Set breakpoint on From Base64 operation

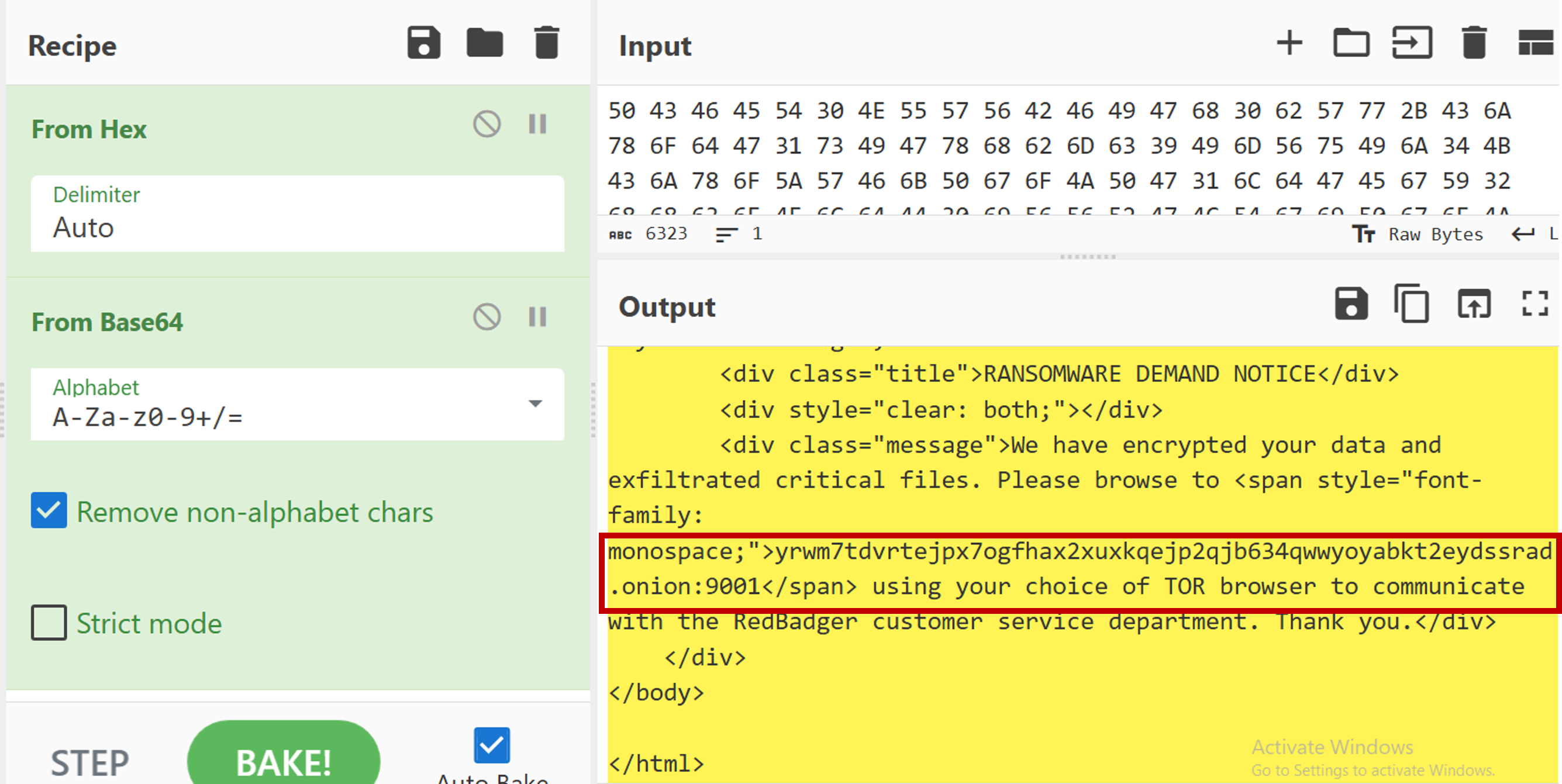(x=537, y=317)
